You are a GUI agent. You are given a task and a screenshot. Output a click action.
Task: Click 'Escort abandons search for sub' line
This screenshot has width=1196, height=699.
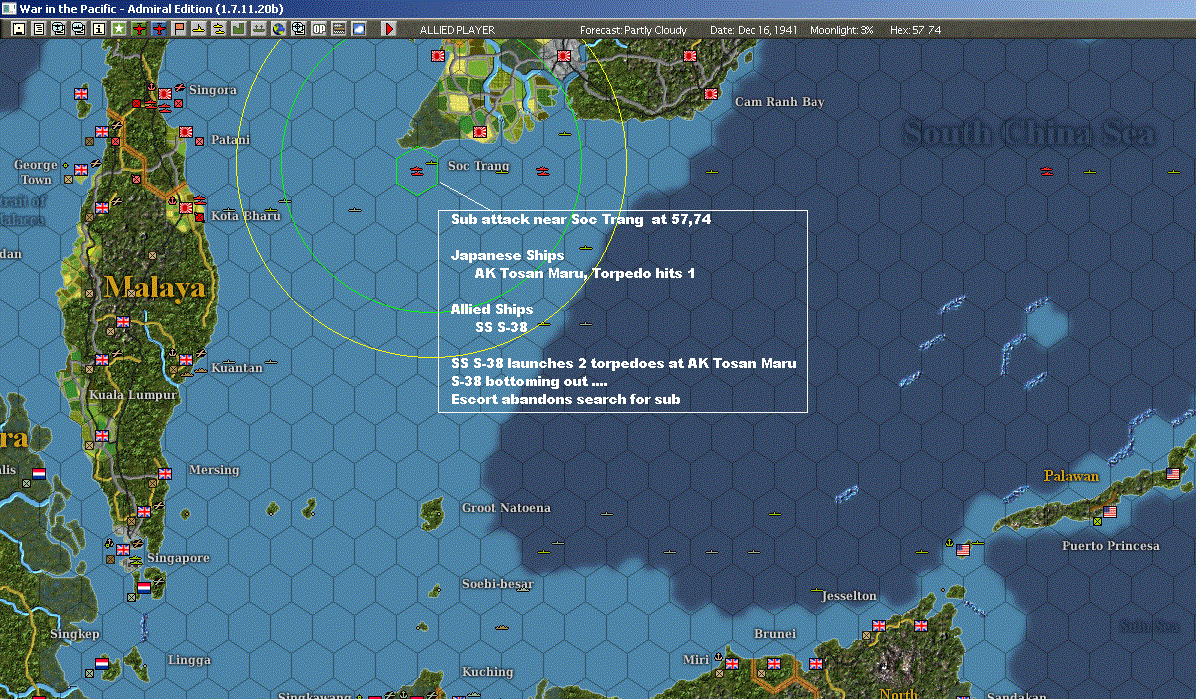[x=565, y=399]
